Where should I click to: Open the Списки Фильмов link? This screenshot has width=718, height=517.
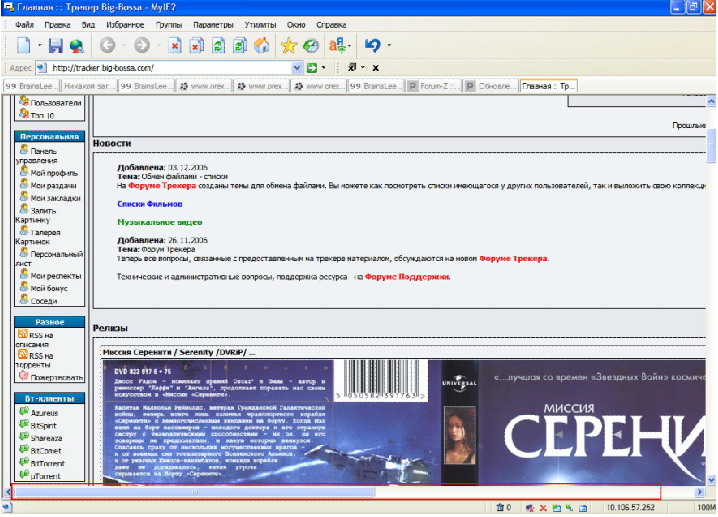click(150, 204)
